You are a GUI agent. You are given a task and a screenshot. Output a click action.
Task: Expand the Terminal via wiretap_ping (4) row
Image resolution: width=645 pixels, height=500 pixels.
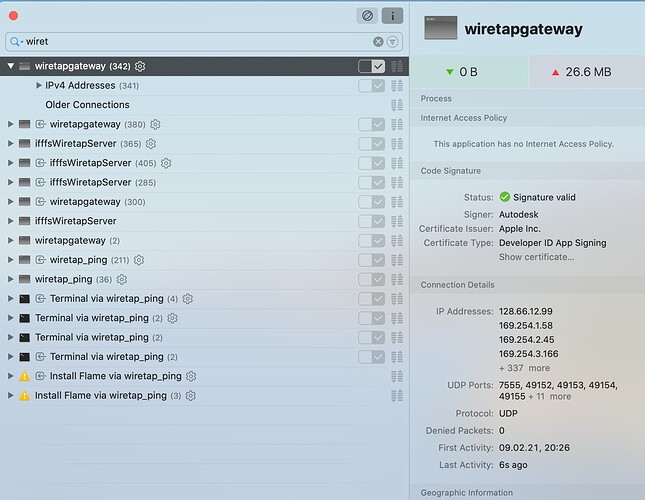[11, 298]
